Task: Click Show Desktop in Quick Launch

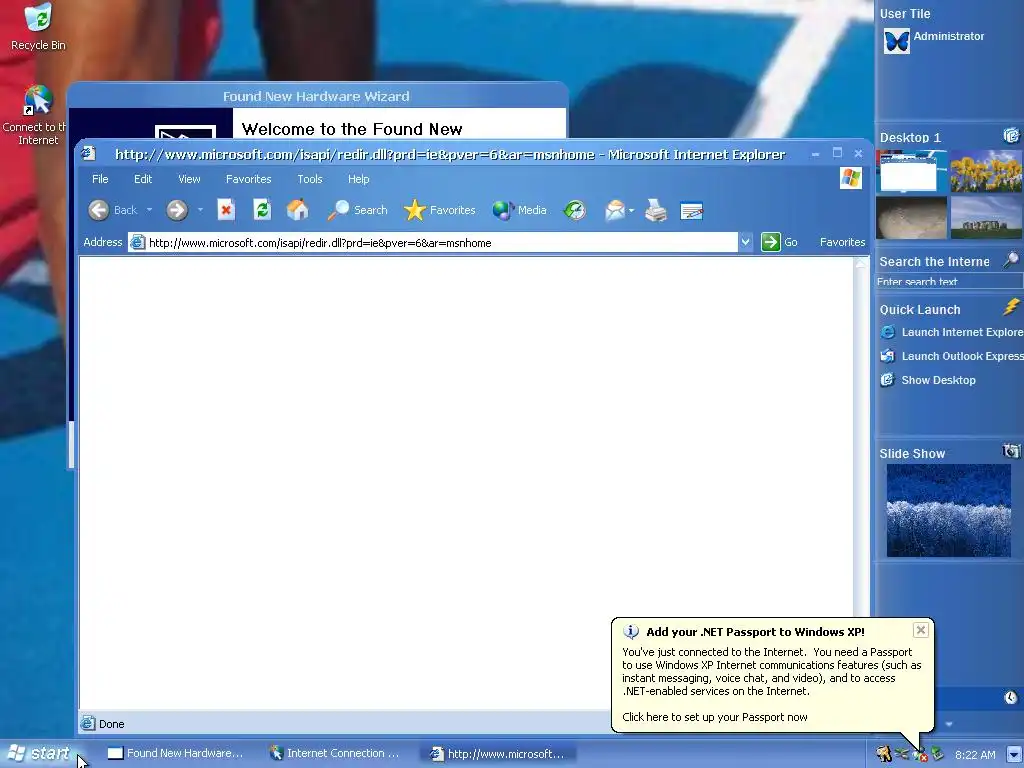Action: pyautogui.click(x=928, y=380)
